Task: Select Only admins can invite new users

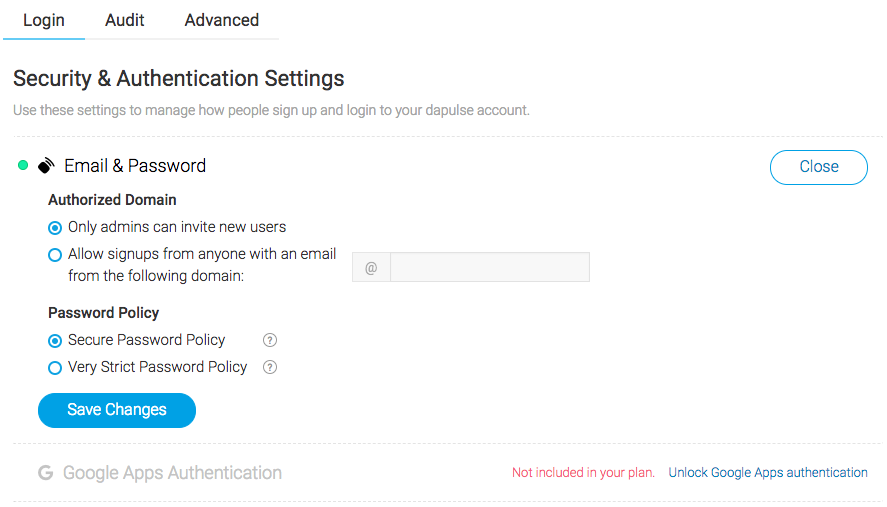Action: [x=55, y=228]
